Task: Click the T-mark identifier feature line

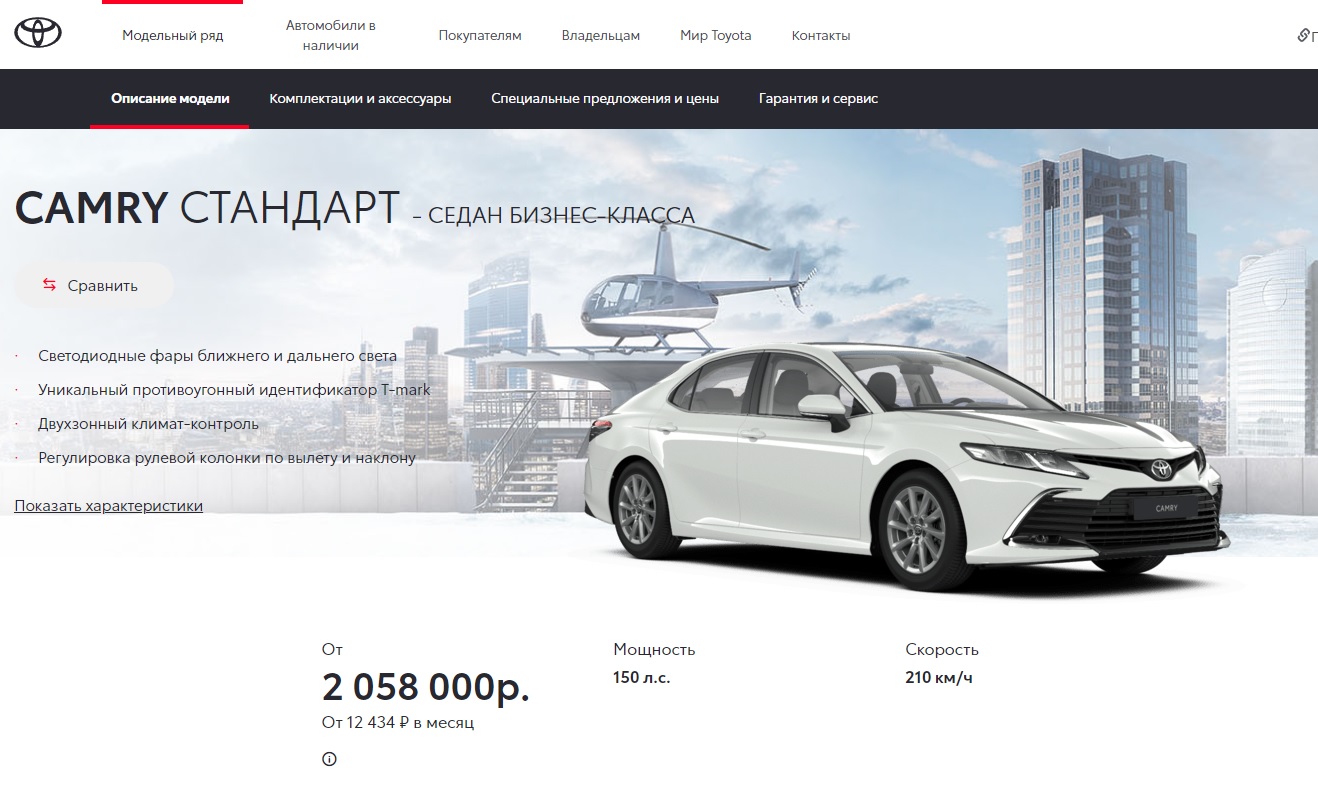Action: pos(234,390)
